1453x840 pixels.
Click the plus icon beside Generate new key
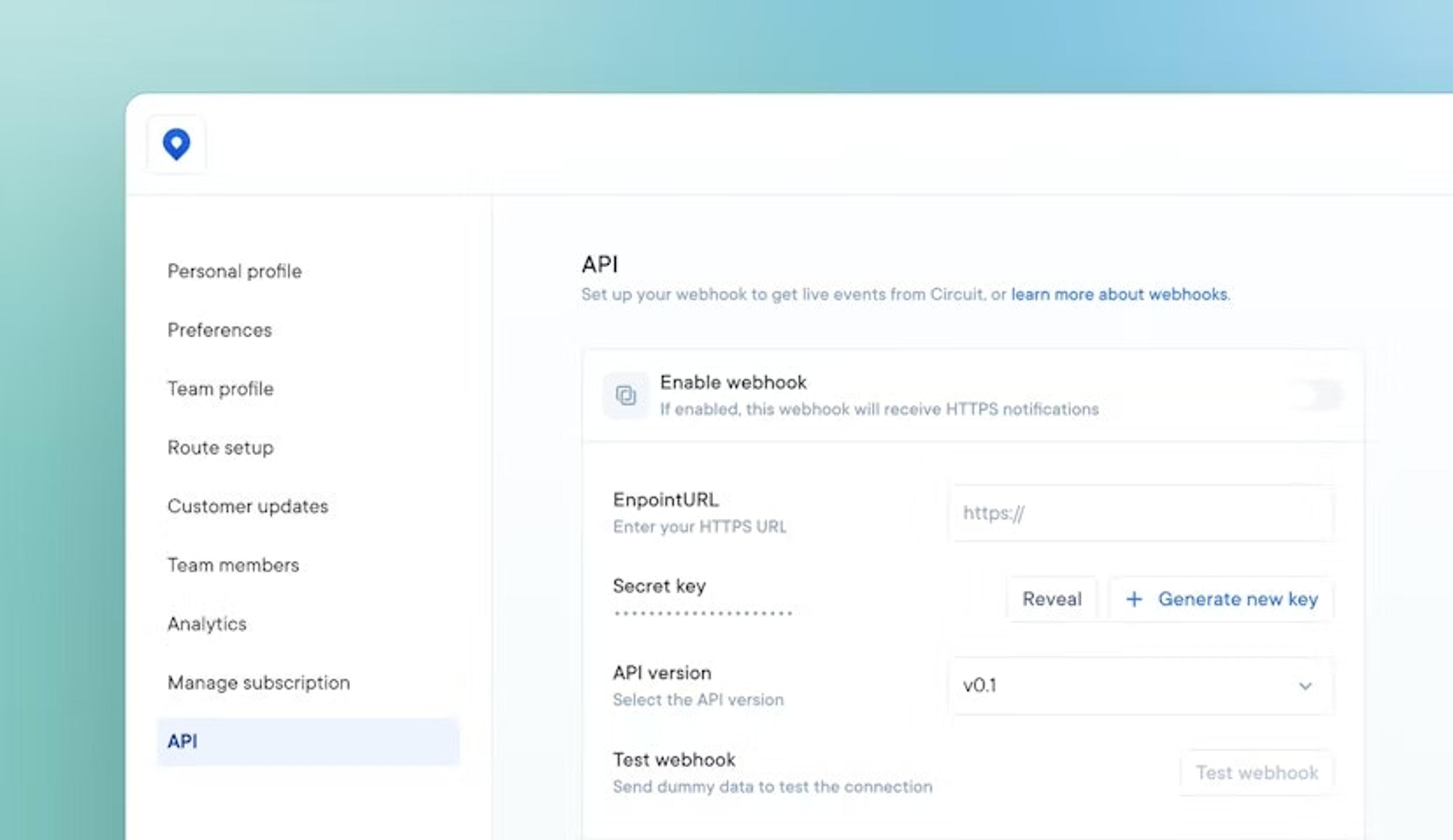click(x=1134, y=599)
